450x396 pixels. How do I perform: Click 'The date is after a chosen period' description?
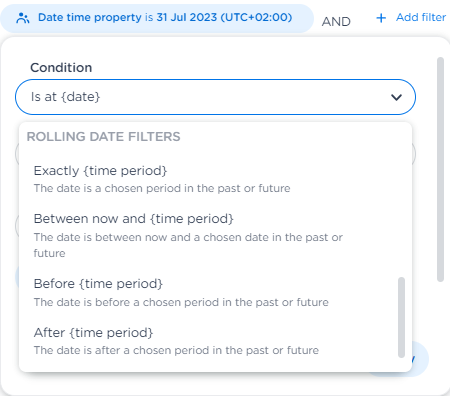coord(176,350)
